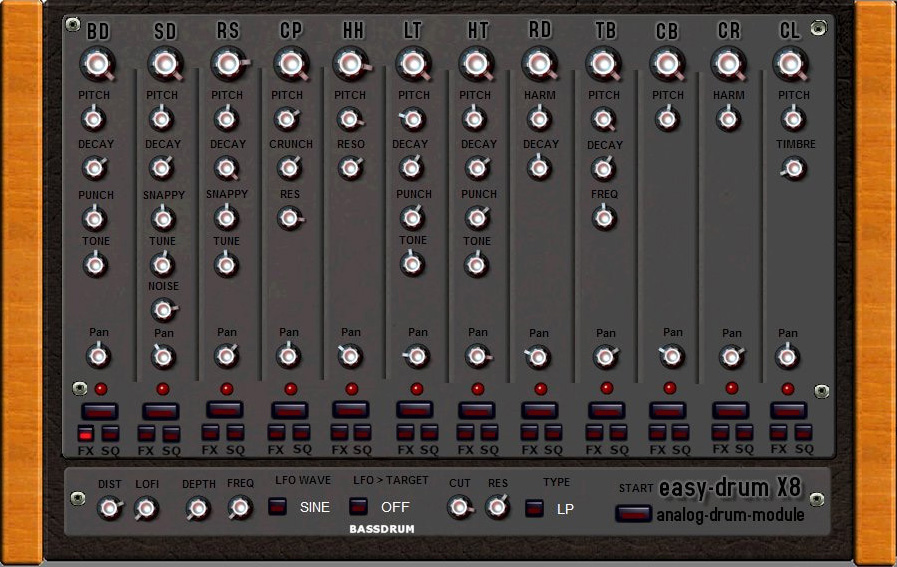This screenshot has height=567, width=897.
Task: Toggle the BD FX button
Action: click(x=86, y=434)
